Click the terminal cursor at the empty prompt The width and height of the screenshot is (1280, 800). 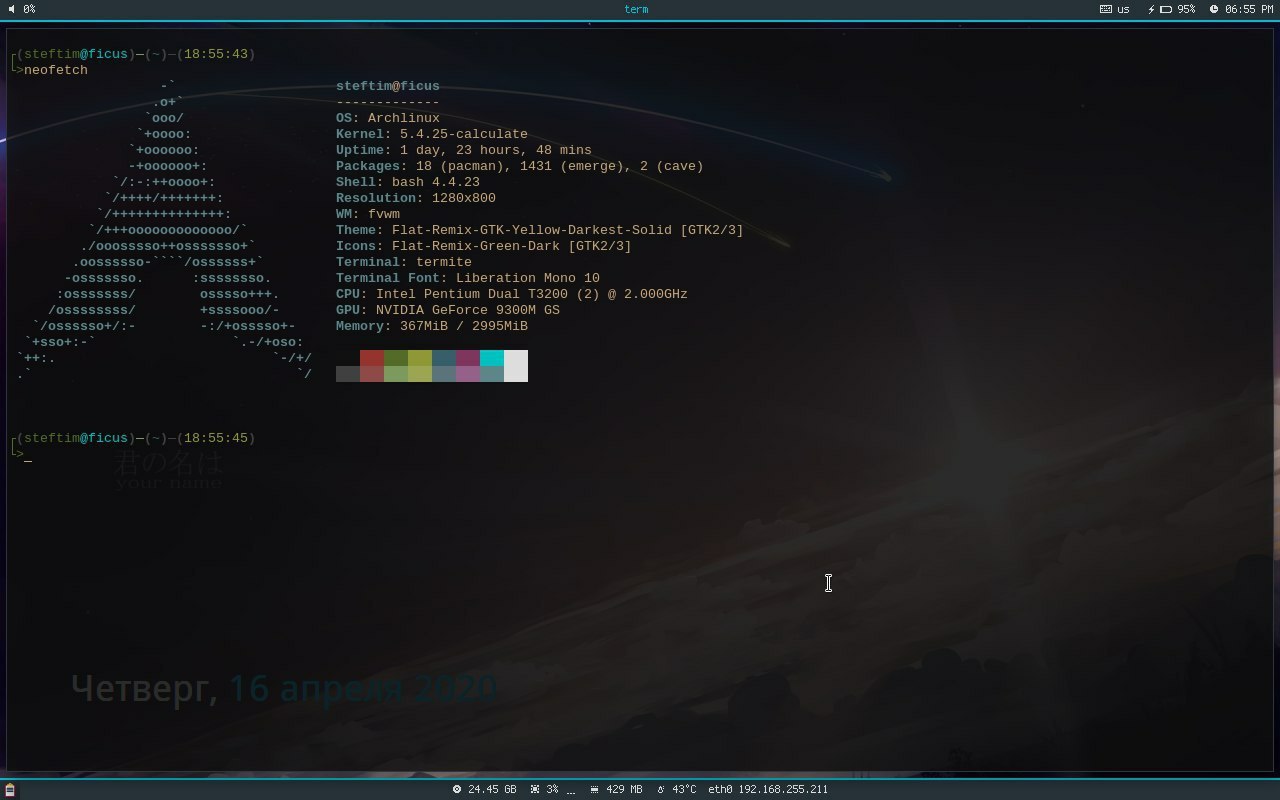click(x=28, y=459)
